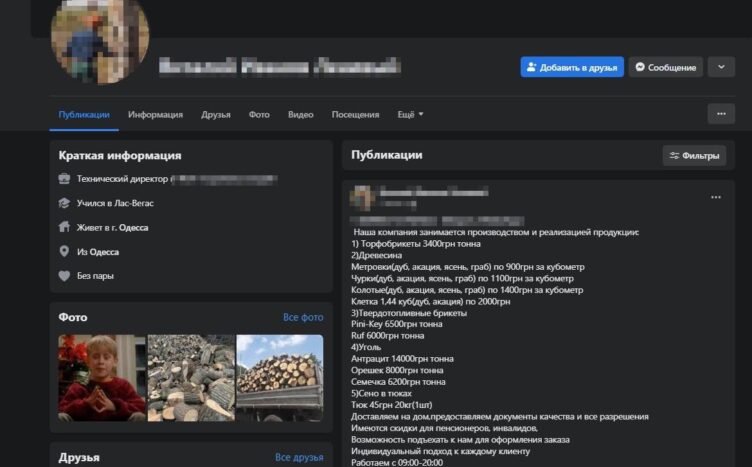Open the three-dot menu on the post
Screen dimensions: 752x467
715,198
